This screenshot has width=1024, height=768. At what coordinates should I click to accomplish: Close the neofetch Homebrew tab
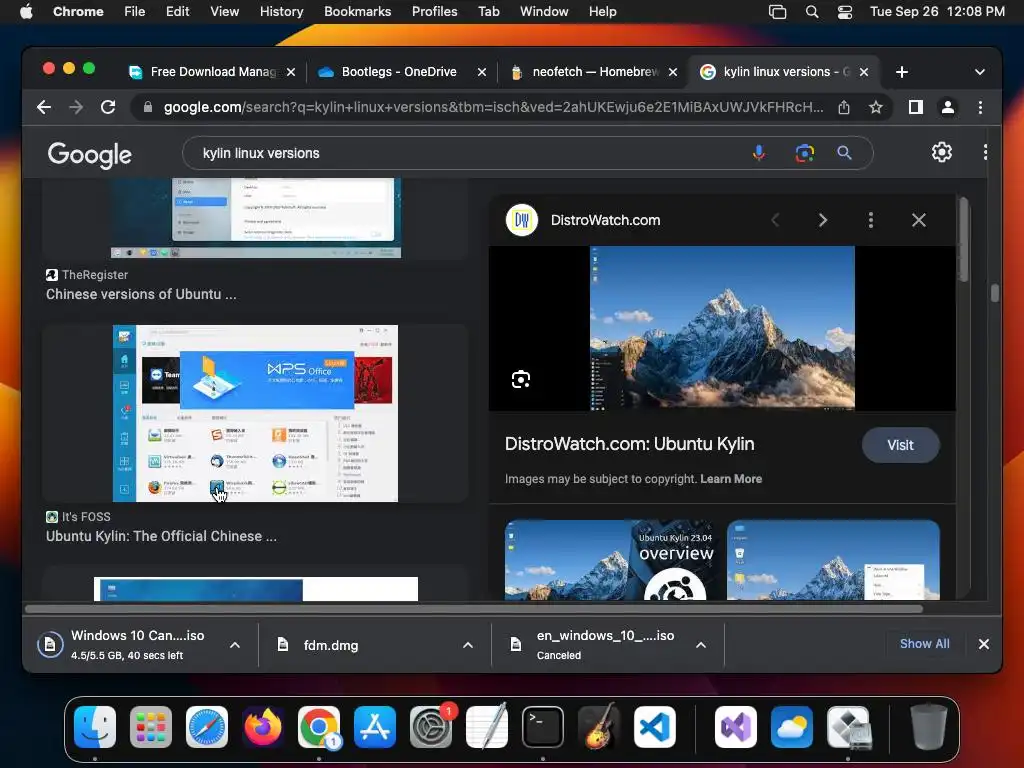point(673,72)
